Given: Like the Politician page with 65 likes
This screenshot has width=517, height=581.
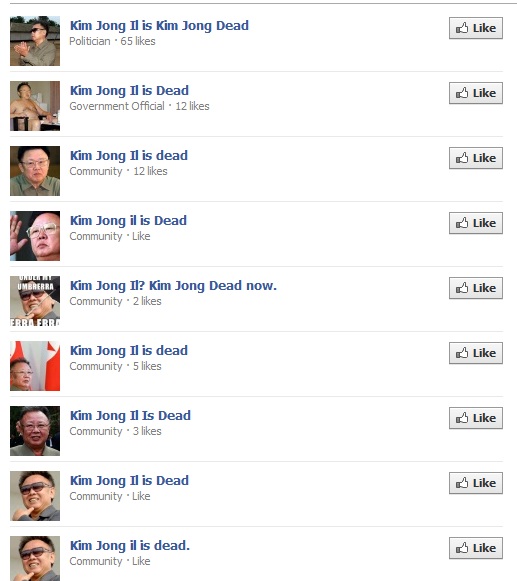Looking at the screenshot, I should (x=475, y=28).
